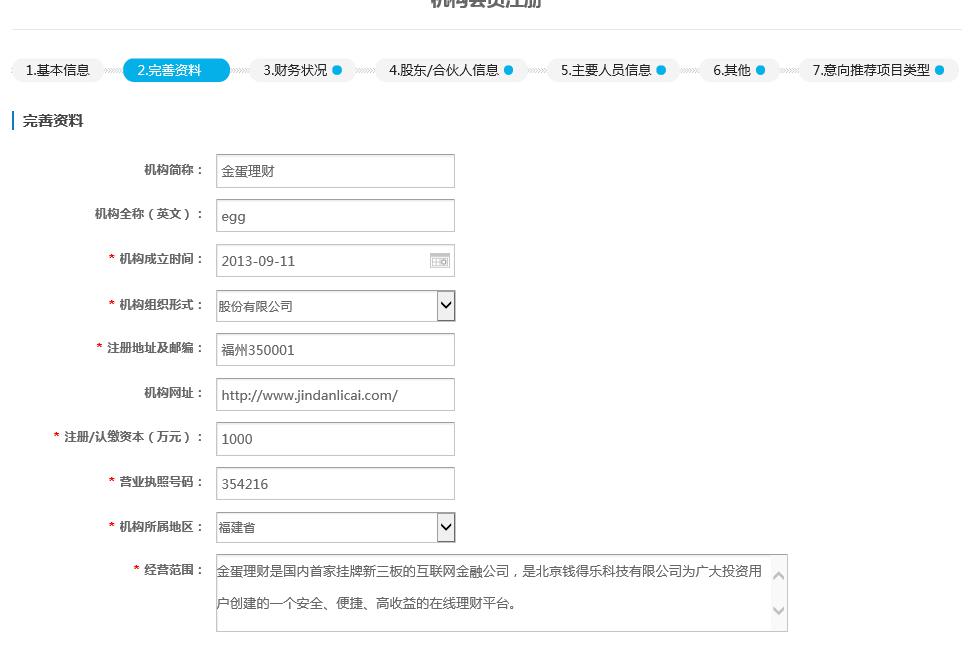
Task: Expand the 机构所属地区 dropdown
Action: 446,527
